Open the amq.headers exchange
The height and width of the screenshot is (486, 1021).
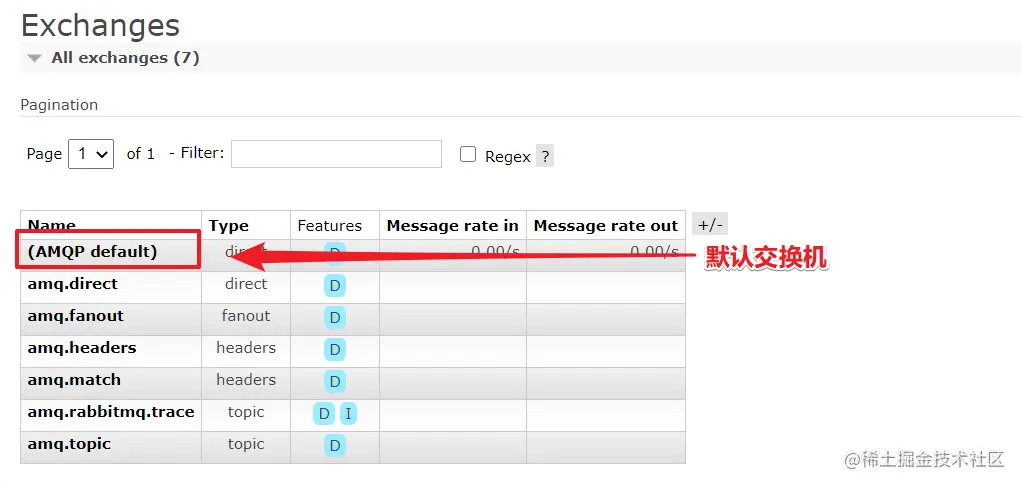click(x=82, y=348)
